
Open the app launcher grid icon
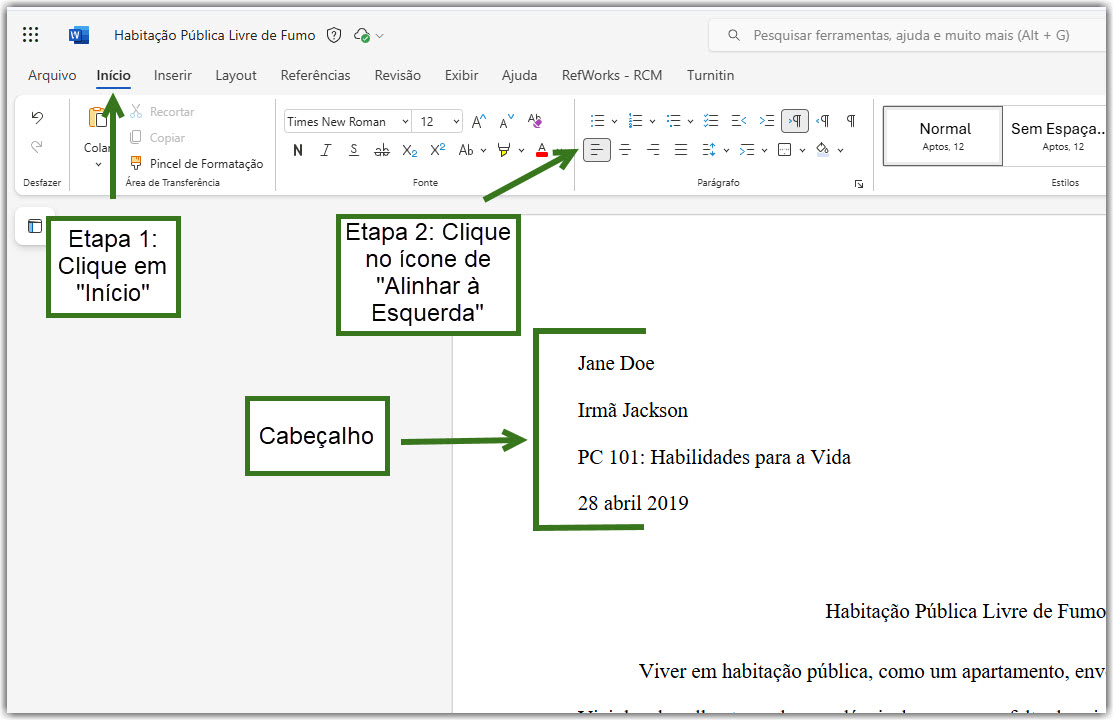[31, 35]
